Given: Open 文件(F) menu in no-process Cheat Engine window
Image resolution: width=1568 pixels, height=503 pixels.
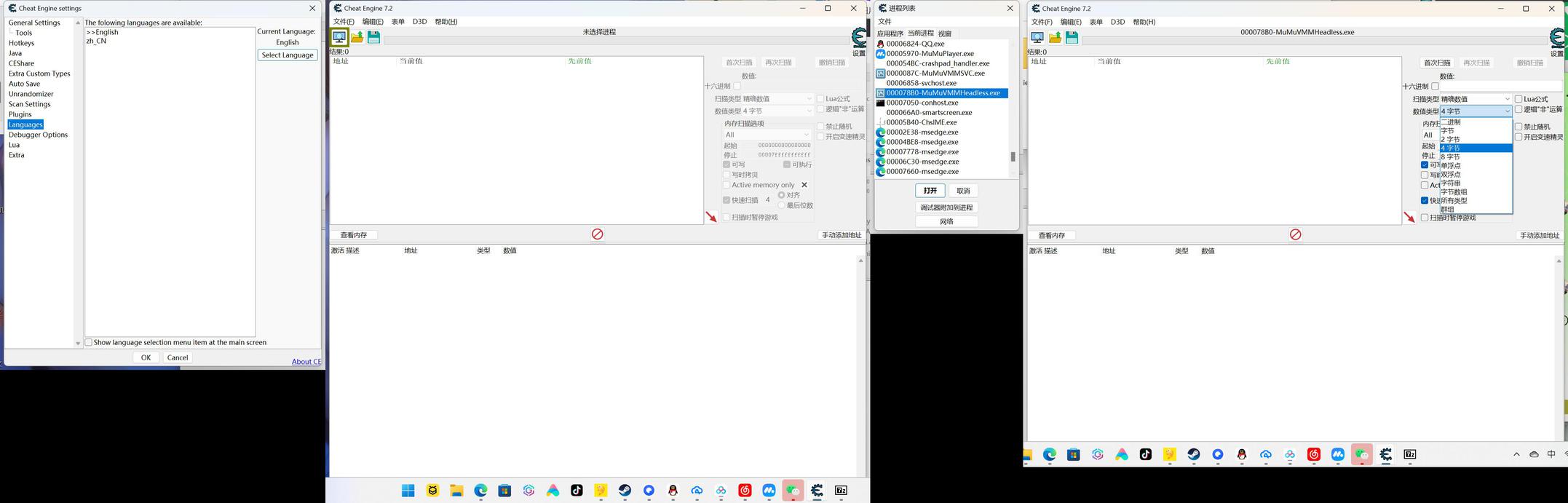Looking at the screenshot, I should tap(344, 22).
